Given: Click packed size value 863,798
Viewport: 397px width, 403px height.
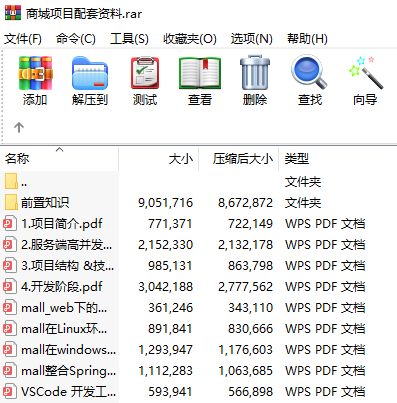Looking at the screenshot, I should tap(251, 266).
